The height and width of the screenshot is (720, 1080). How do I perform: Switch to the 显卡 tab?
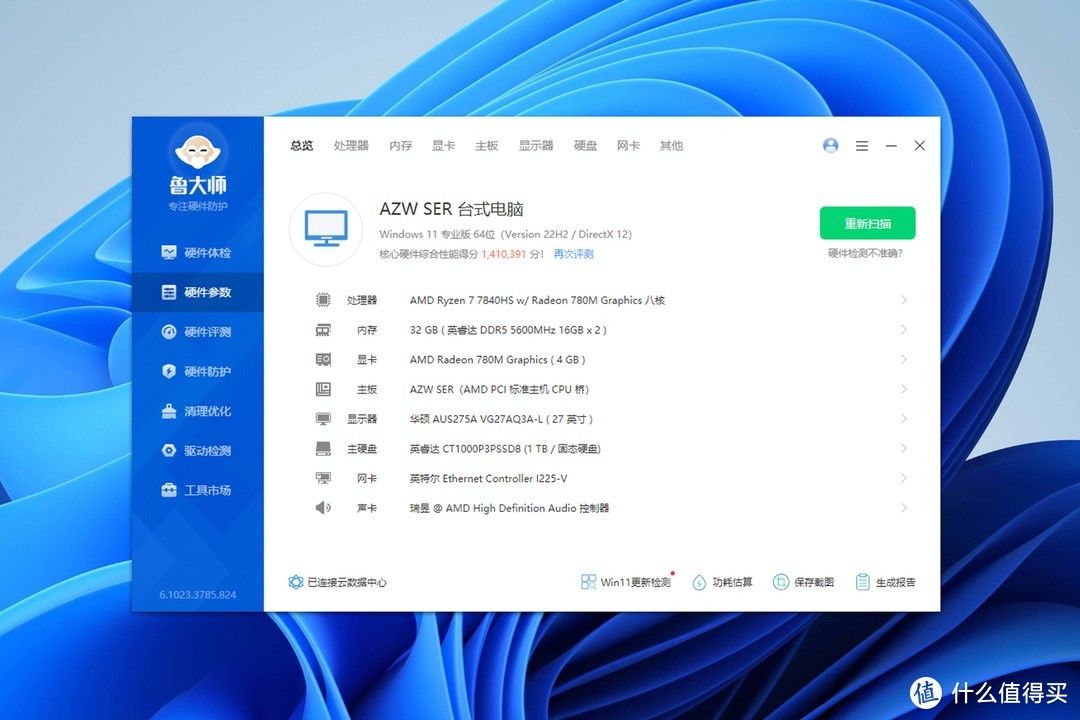[x=444, y=145]
